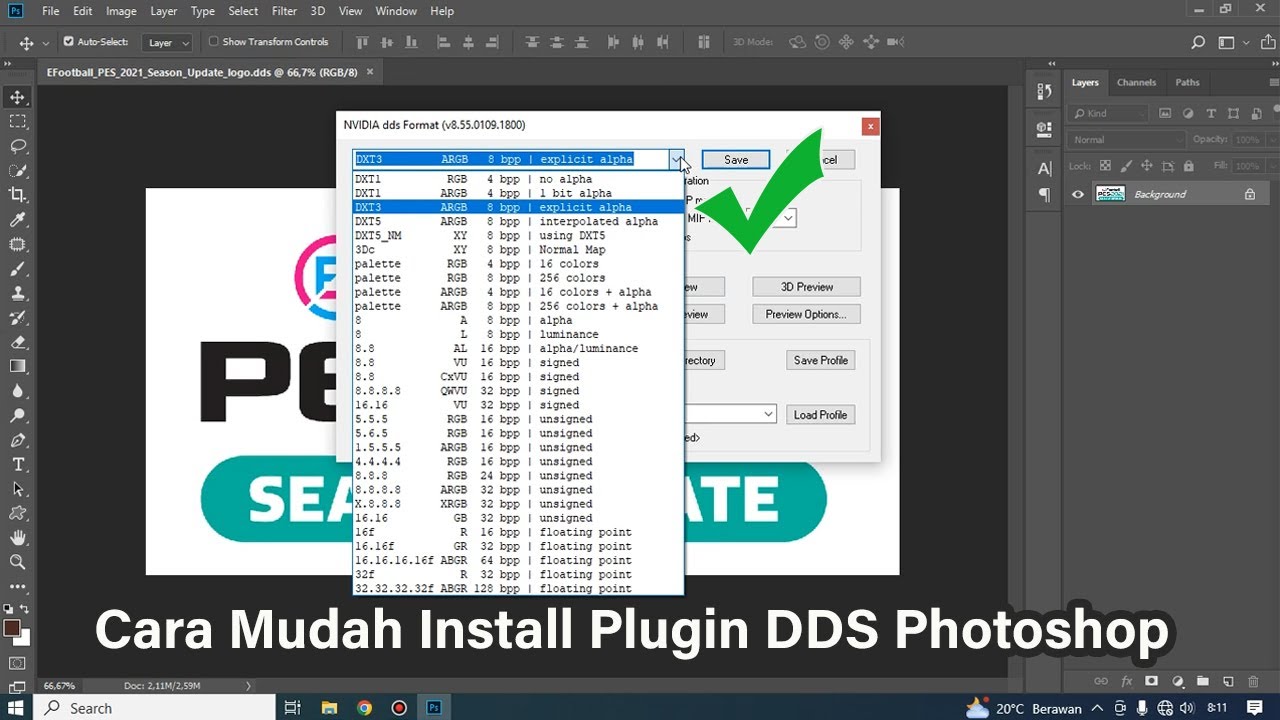Select the Pen tool
1280x720 pixels.
point(17,440)
